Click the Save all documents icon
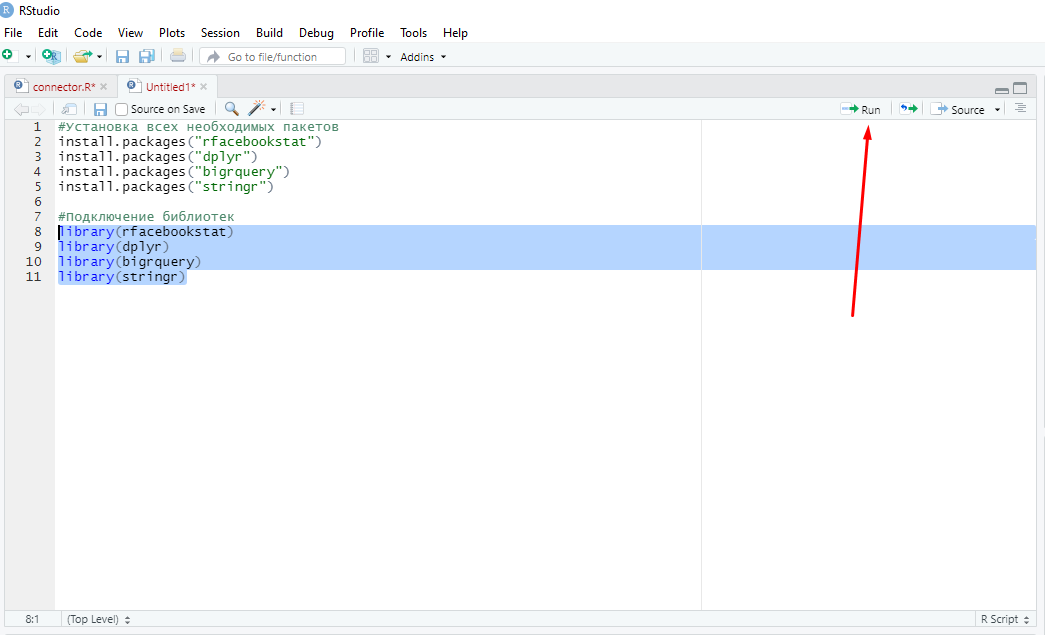1045x635 pixels. click(x=147, y=56)
